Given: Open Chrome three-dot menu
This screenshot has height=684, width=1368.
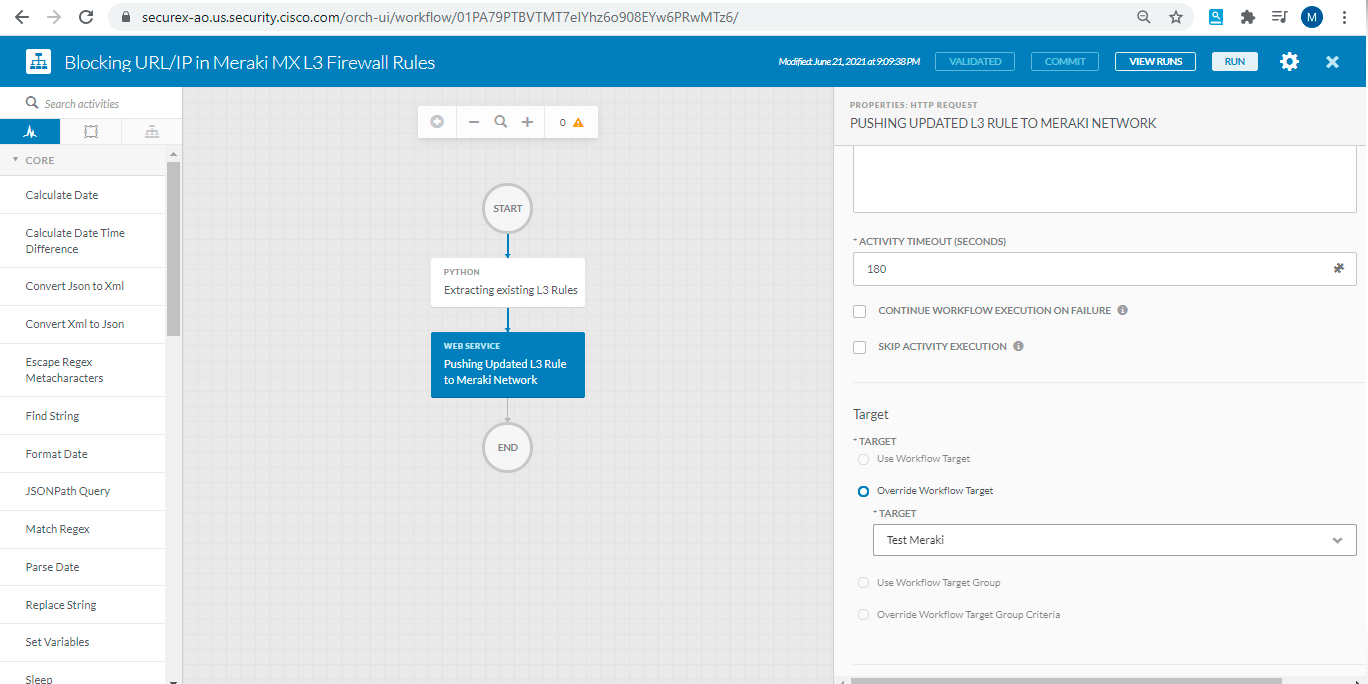Looking at the screenshot, I should click(x=1345, y=17).
